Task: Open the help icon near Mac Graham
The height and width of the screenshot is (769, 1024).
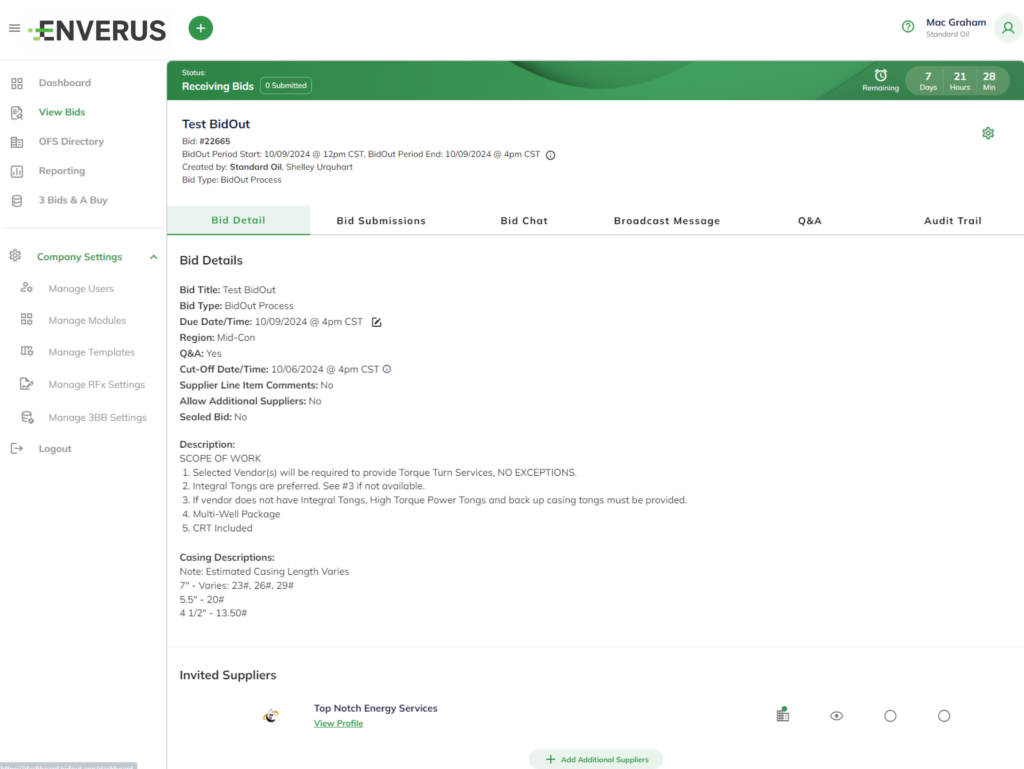Action: (x=907, y=27)
